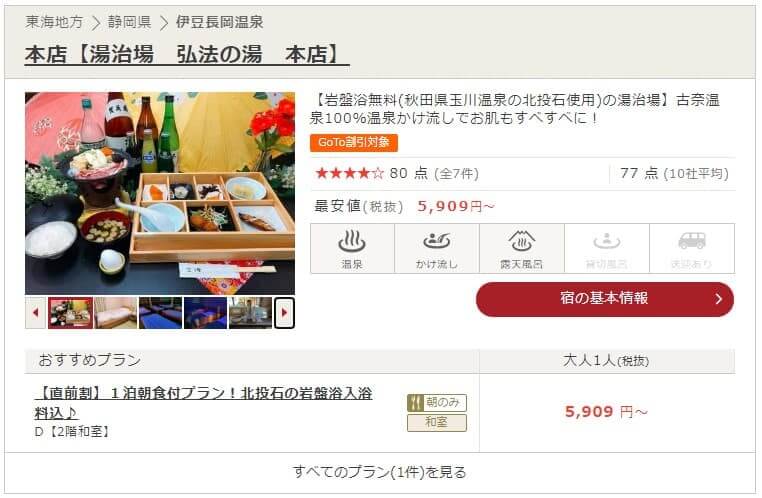Select the bedroom photo thumbnail
The height and width of the screenshot is (498, 762).
[116, 313]
